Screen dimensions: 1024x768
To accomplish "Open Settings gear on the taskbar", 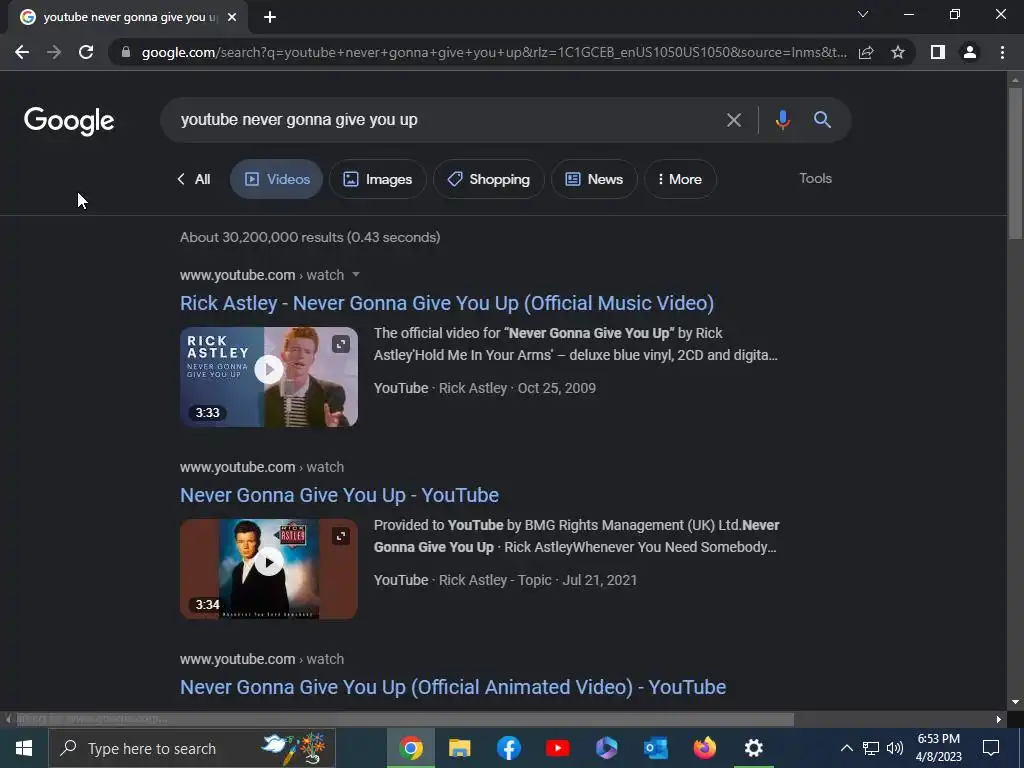I will 754,748.
